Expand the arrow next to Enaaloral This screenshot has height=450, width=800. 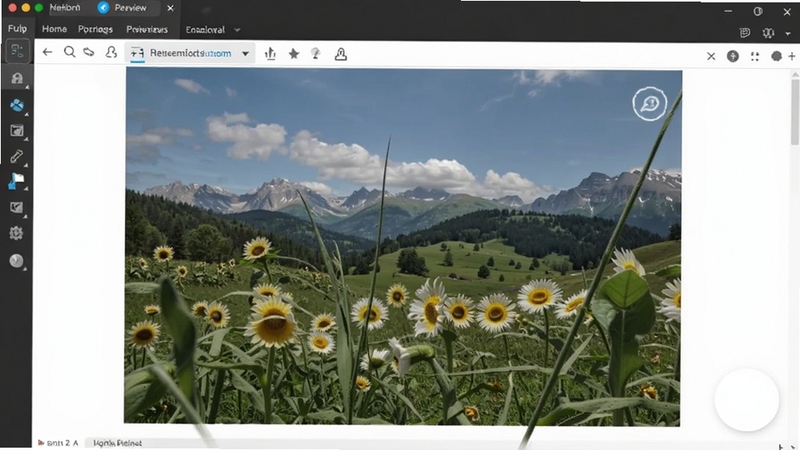pyautogui.click(x=237, y=30)
